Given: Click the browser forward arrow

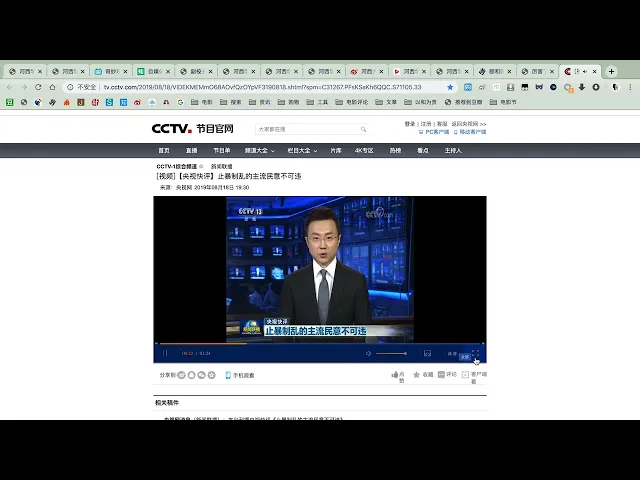Looking at the screenshot, I should point(24,87).
